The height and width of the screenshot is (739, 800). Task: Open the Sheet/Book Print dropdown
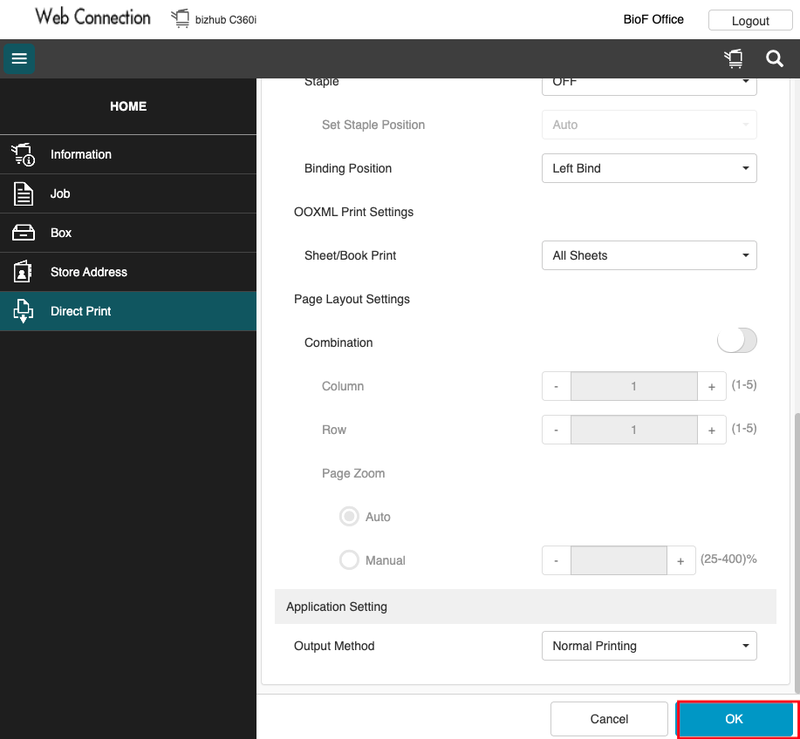point(649,255)
